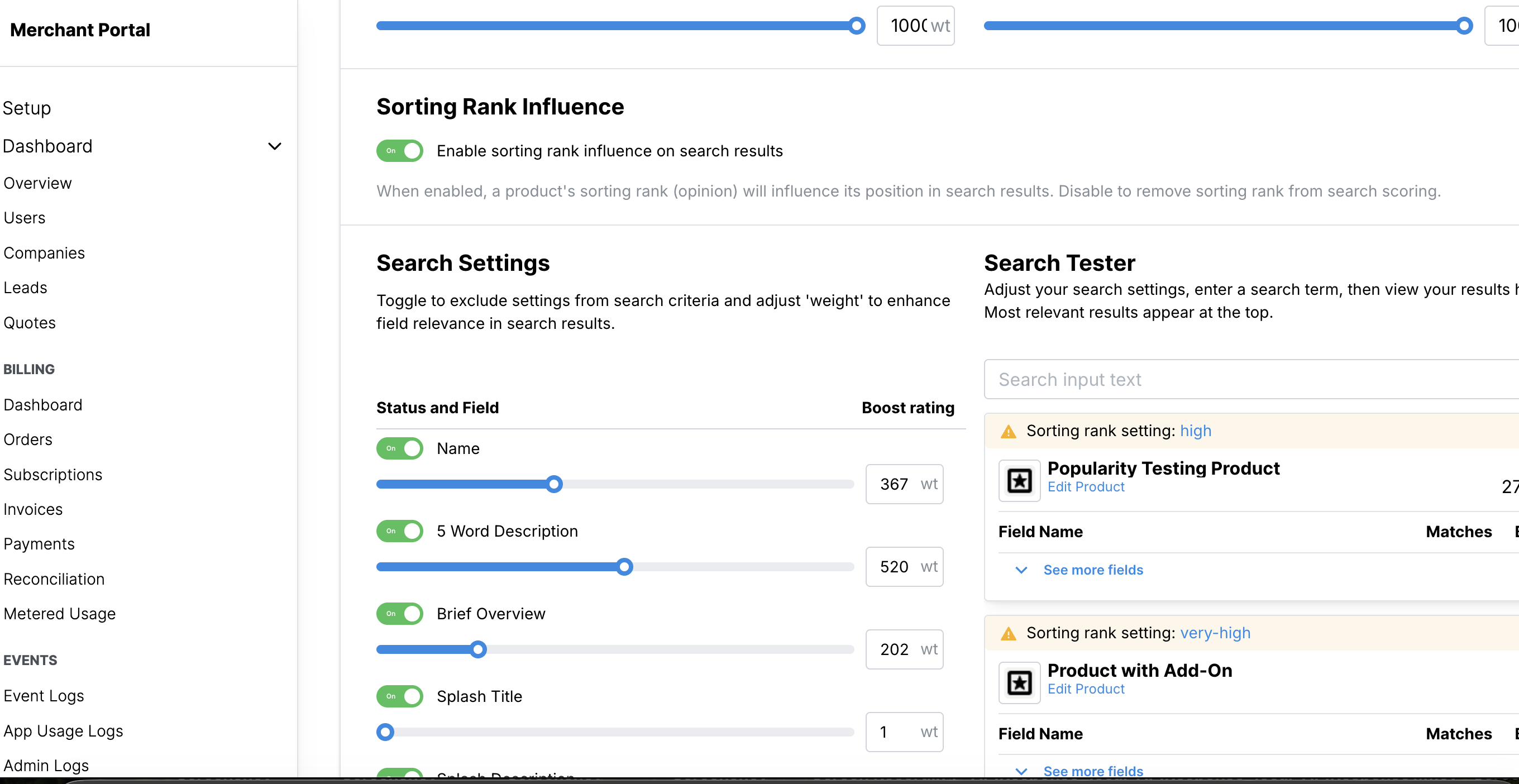The width and height of the screenshot is (1519, 784).
Task: Open the Companies menu item
Action: coord(44,253)
